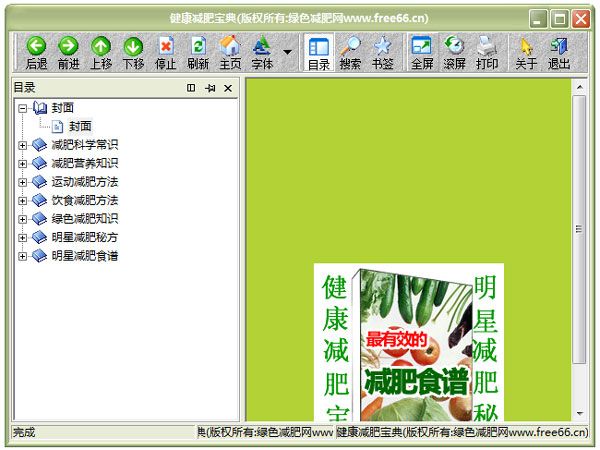This screenshot has height=450, width=600.
Task: Toggle the 目录 (Contents) panel button
Action: click(x=319, y=53)
